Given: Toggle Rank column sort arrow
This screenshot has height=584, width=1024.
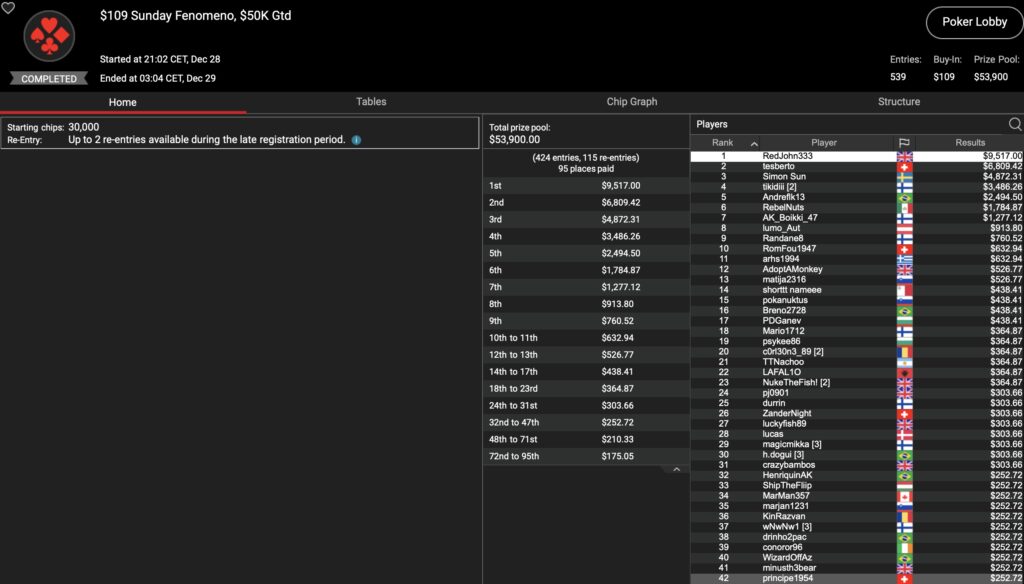Looking at the screenshot, I should pyautogui.click(x=754, y=143).
